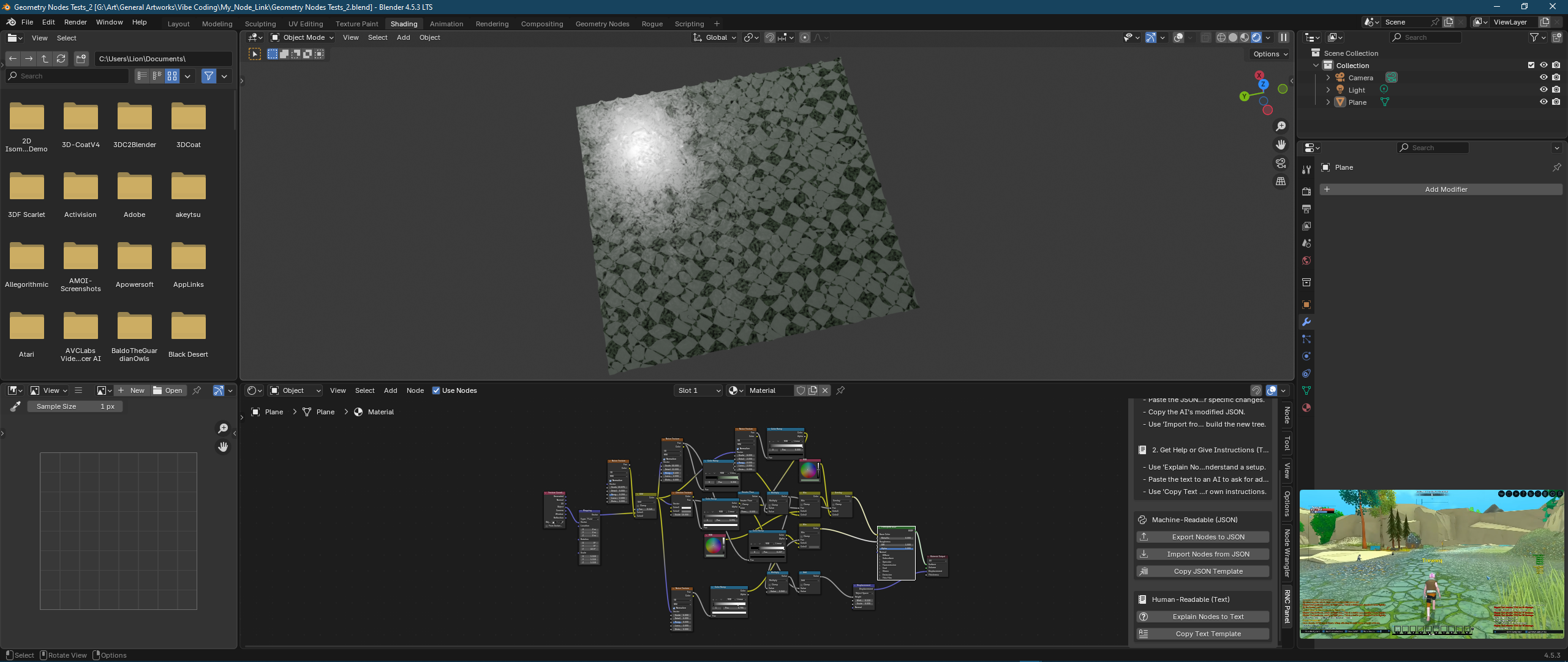Switch to orthographic grid view icon

click(x=1281, y=181)
